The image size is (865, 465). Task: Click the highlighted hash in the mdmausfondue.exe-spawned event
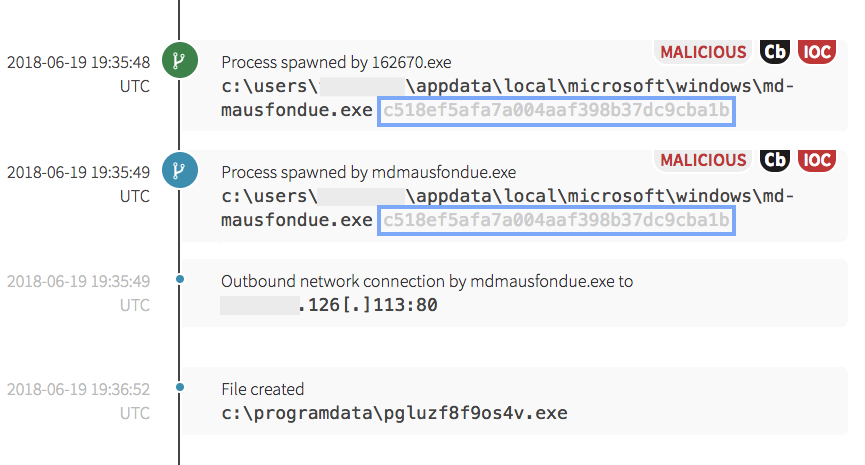(556, 220)
